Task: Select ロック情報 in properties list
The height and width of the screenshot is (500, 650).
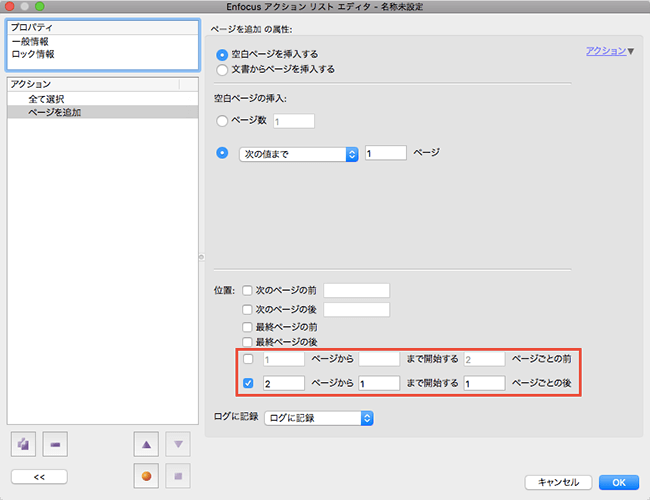Action: (x=33, y=54)
